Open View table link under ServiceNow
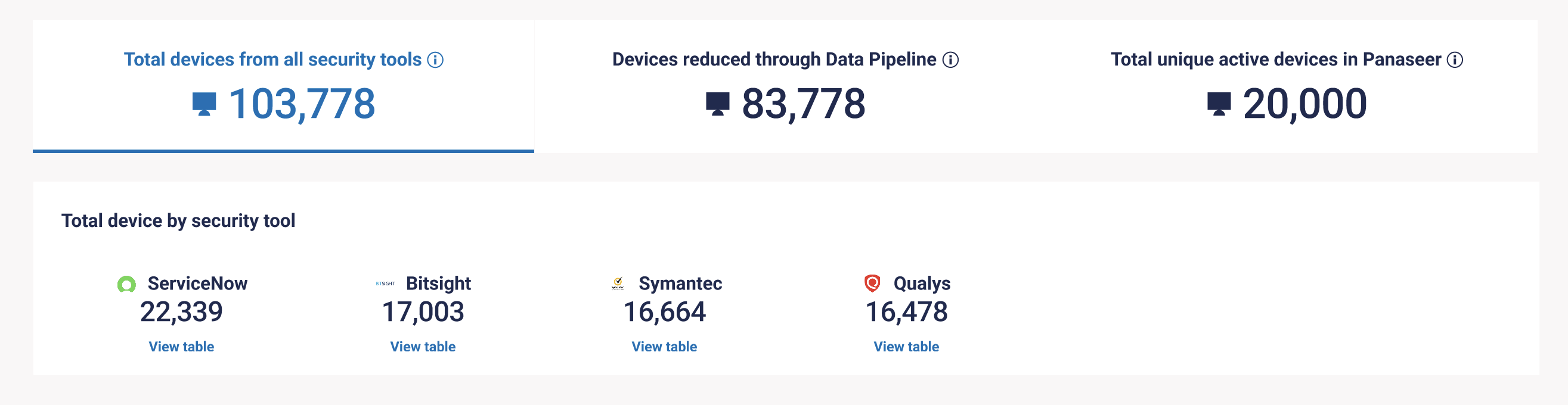This screenshot has height=405, width=1568. coord(181,347)
